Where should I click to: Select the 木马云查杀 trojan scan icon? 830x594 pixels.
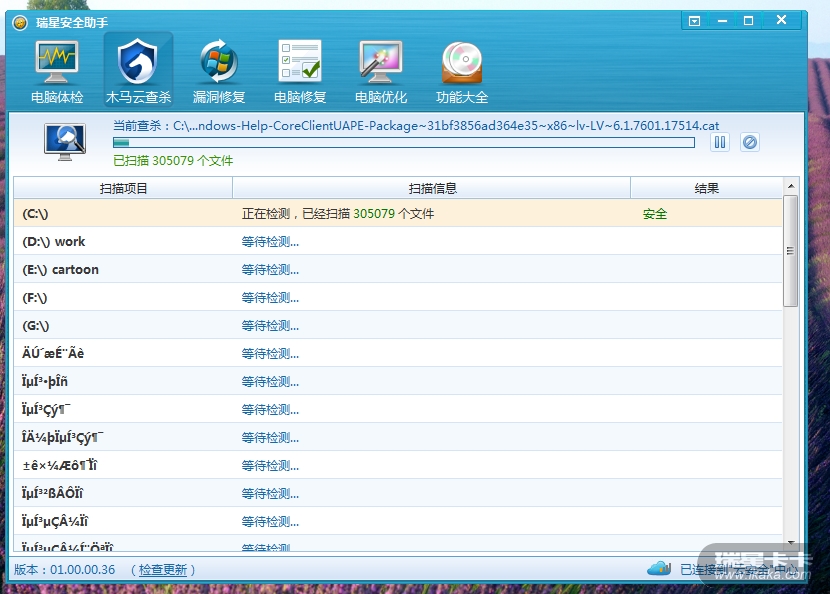click(x=138, y=71)
